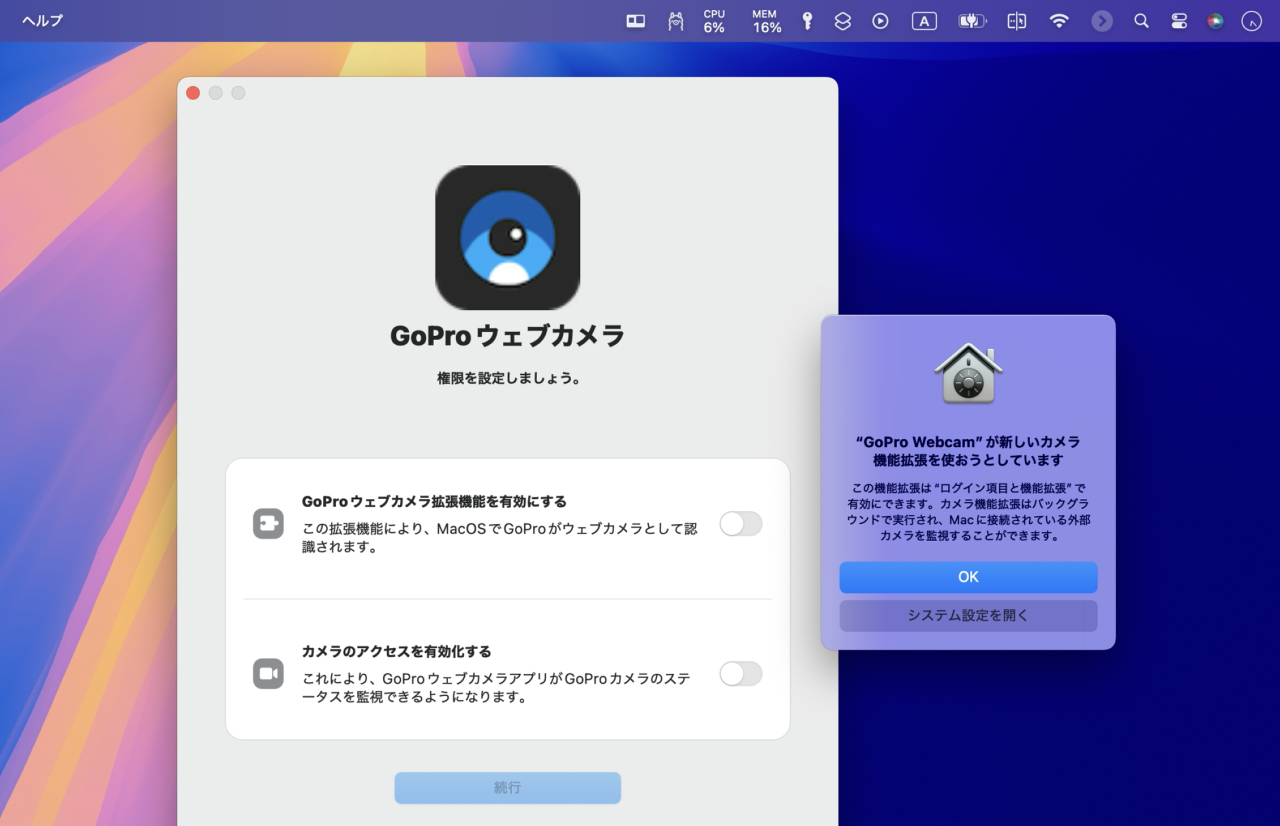This screenshot has height=826, width=1280.
Task: Open the Wi-Fi menu
Action: (1059, 21)
